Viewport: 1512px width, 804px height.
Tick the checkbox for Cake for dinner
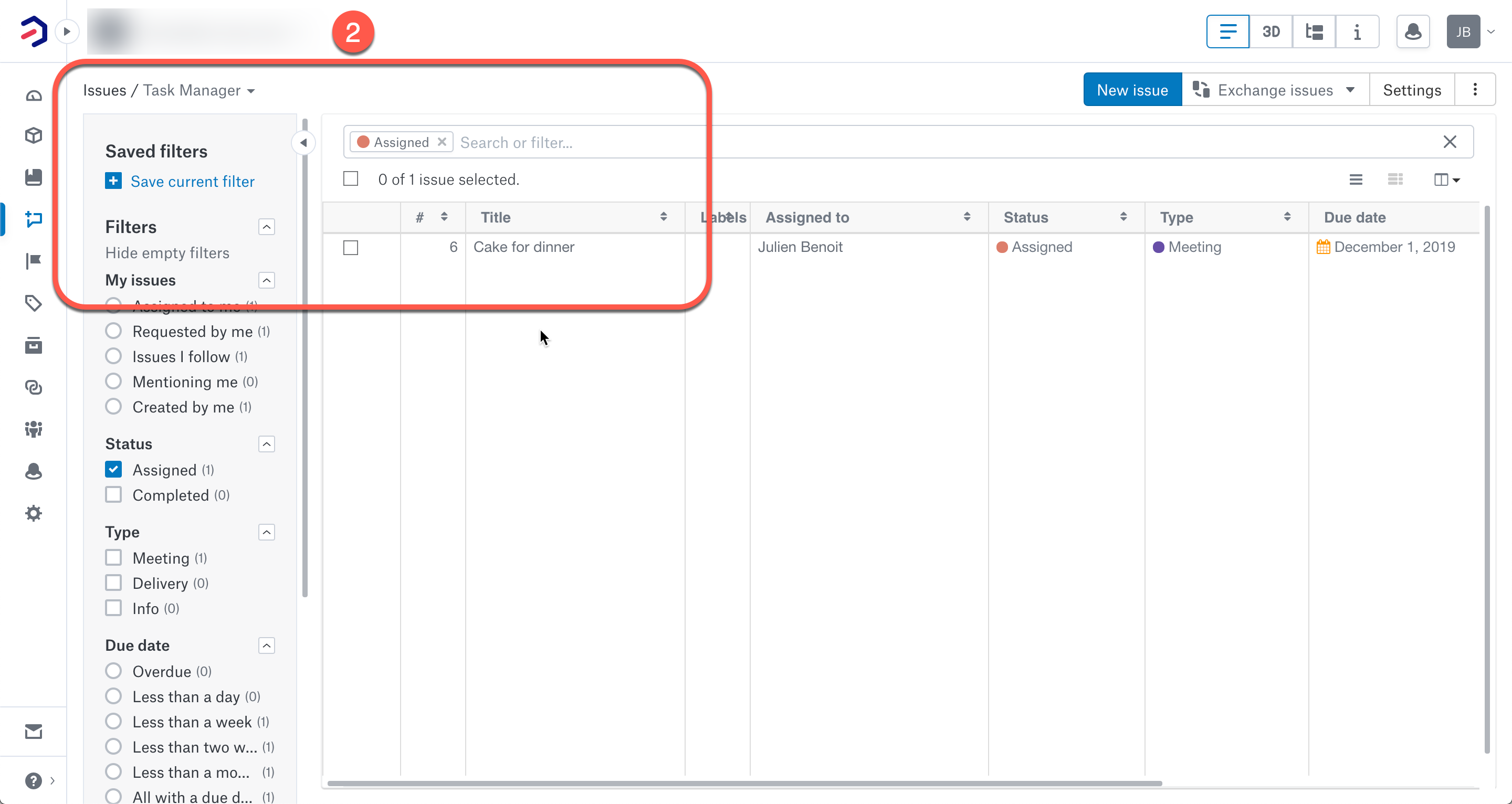coord(350,248)
